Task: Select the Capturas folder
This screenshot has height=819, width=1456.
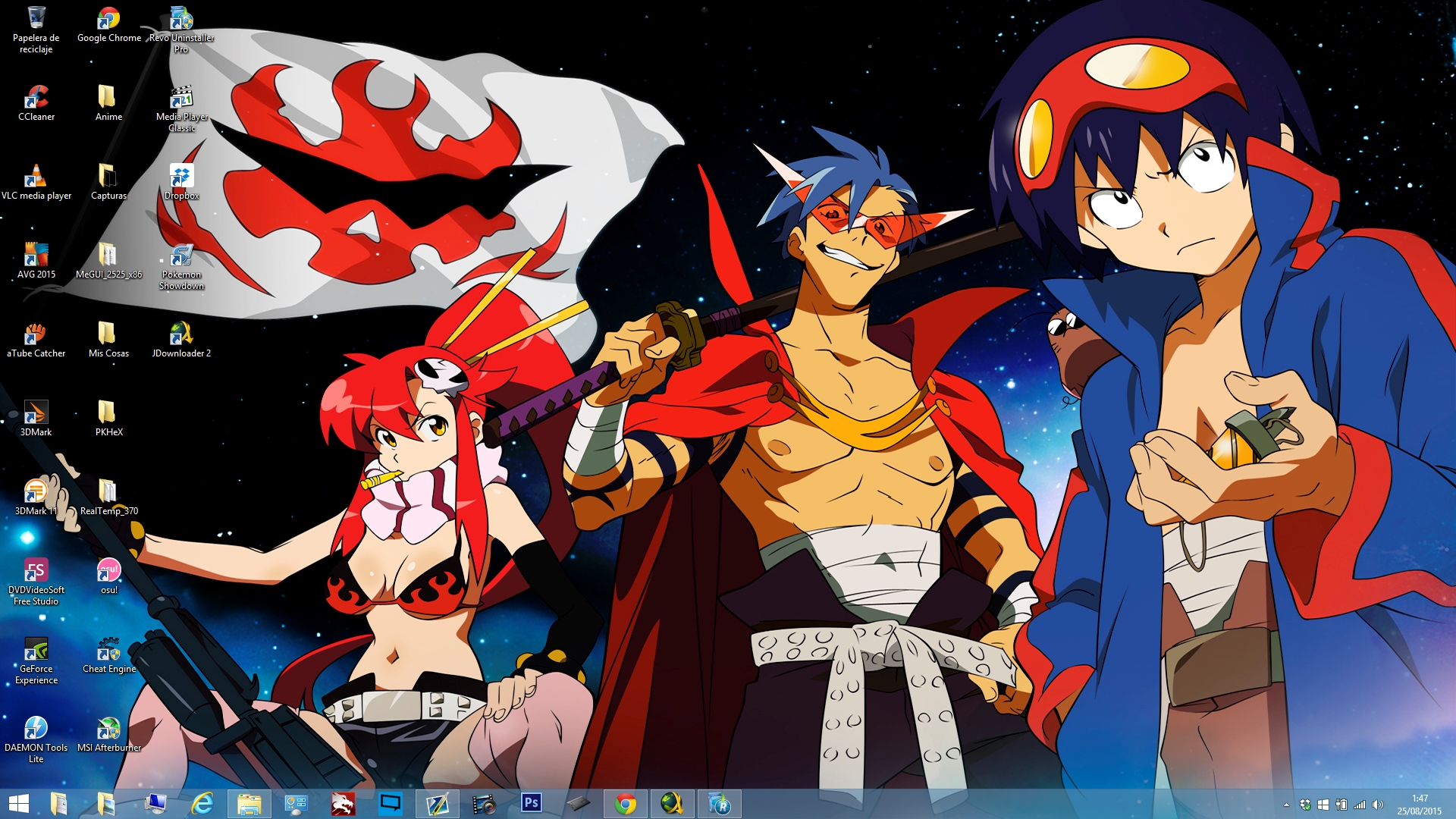Action: point(108,183)
